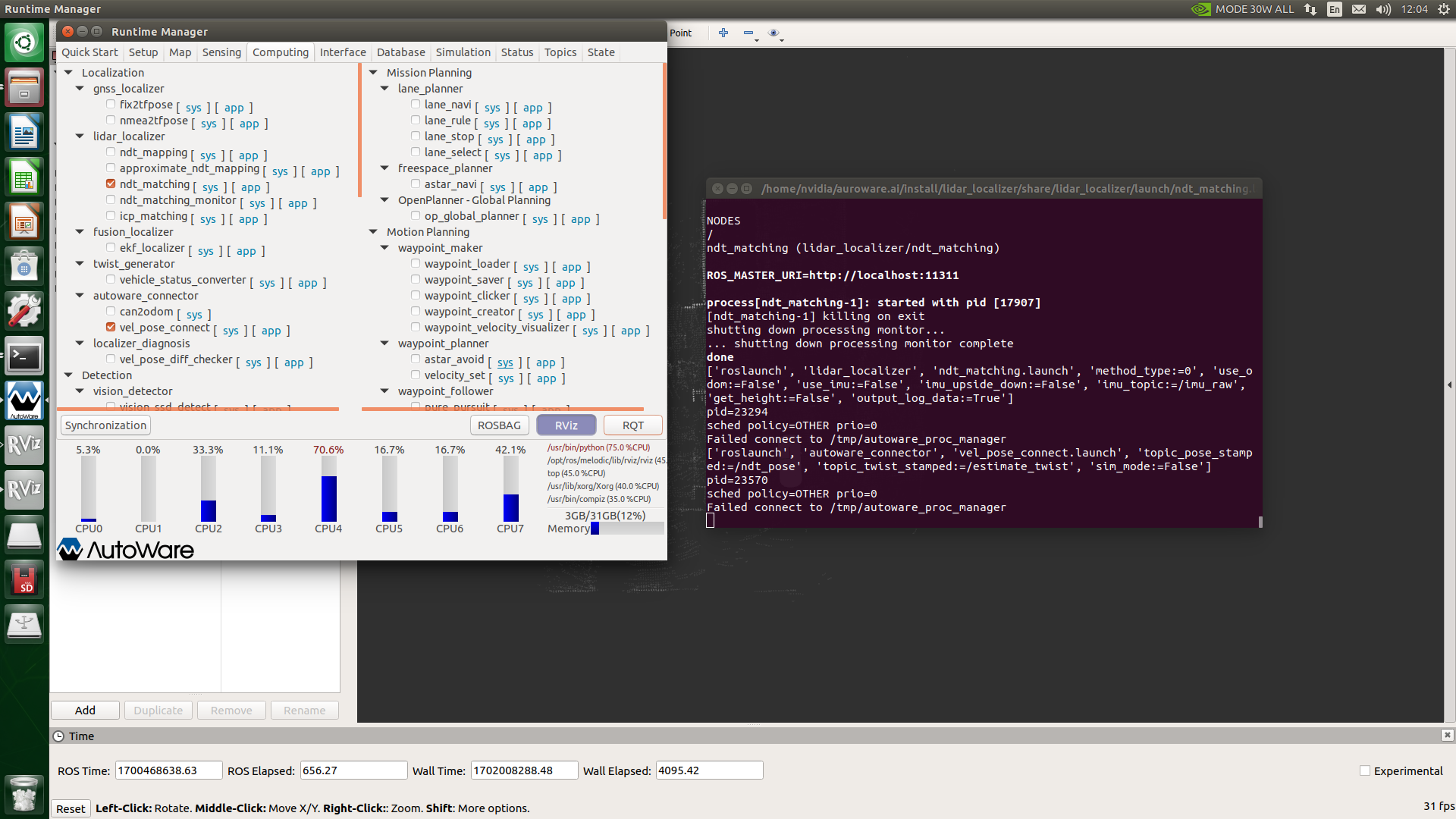Enable the Experimental checkbox

1365,770
